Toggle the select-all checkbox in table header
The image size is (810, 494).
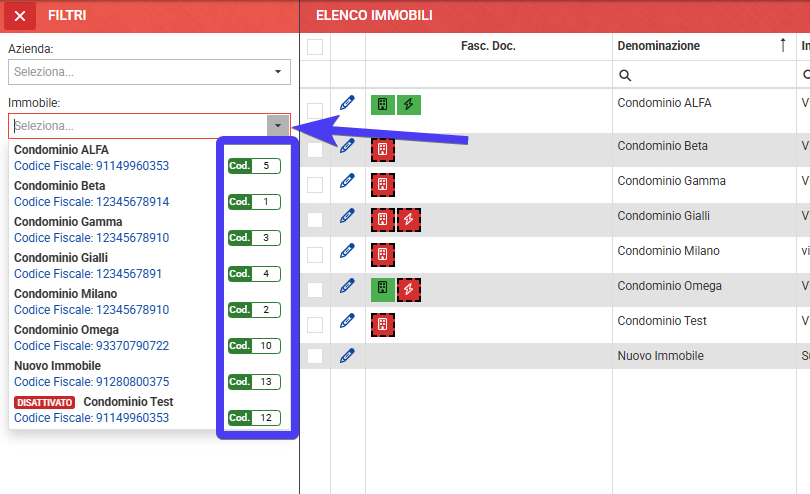pyautogui.click(x=315, y=47)
